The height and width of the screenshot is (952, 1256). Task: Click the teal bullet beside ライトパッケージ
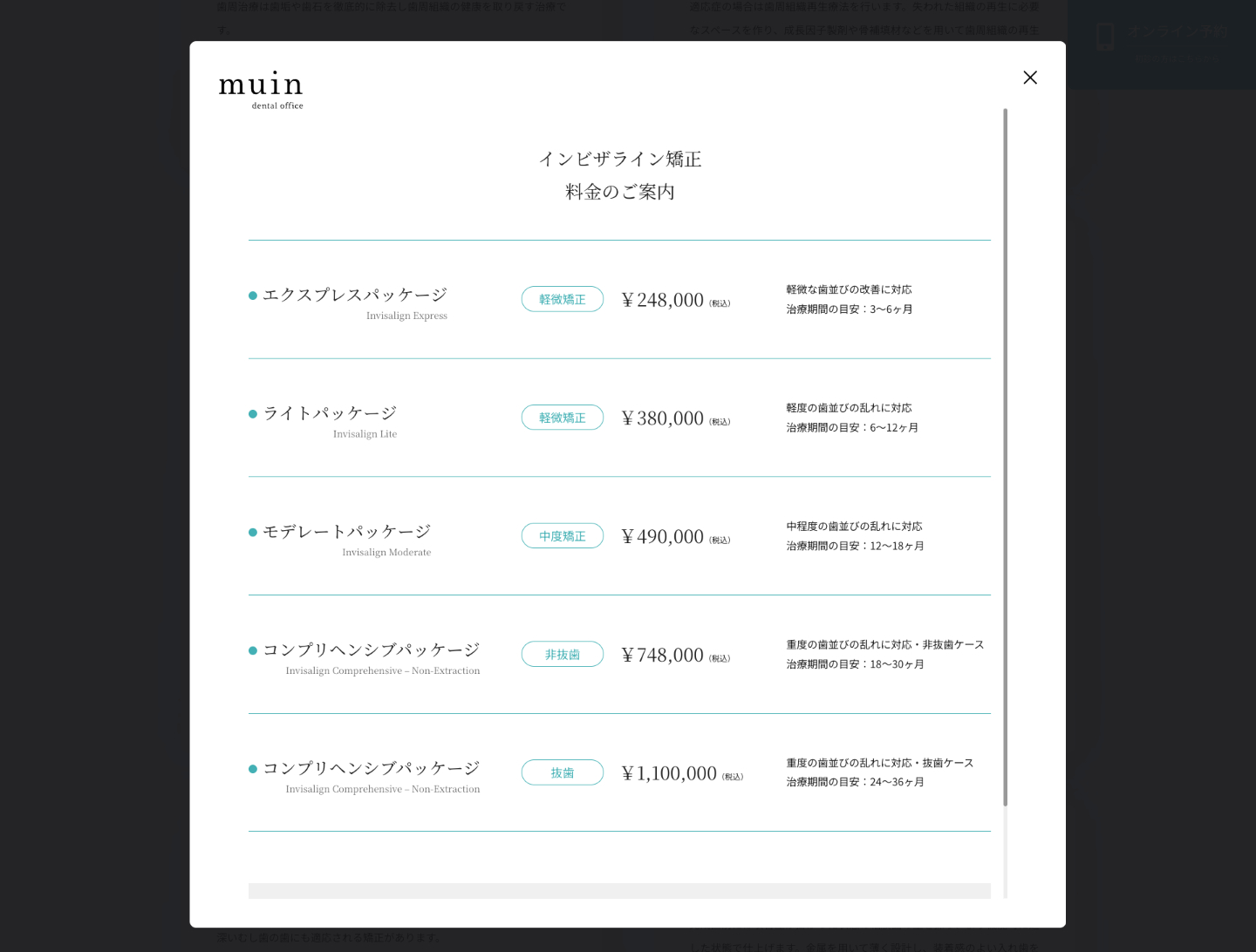253,414
